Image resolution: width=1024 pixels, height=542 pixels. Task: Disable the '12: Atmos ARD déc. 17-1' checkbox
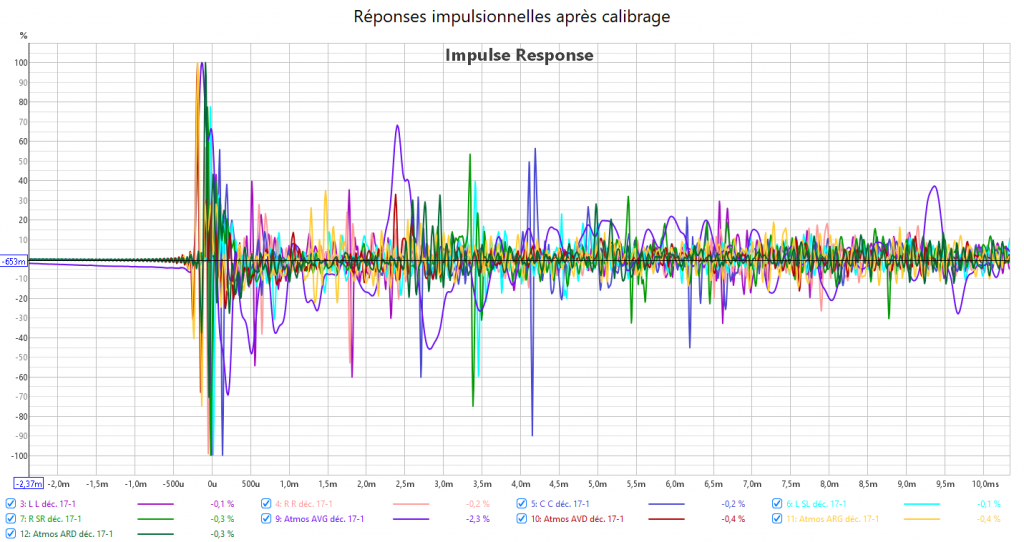[11, 534]
